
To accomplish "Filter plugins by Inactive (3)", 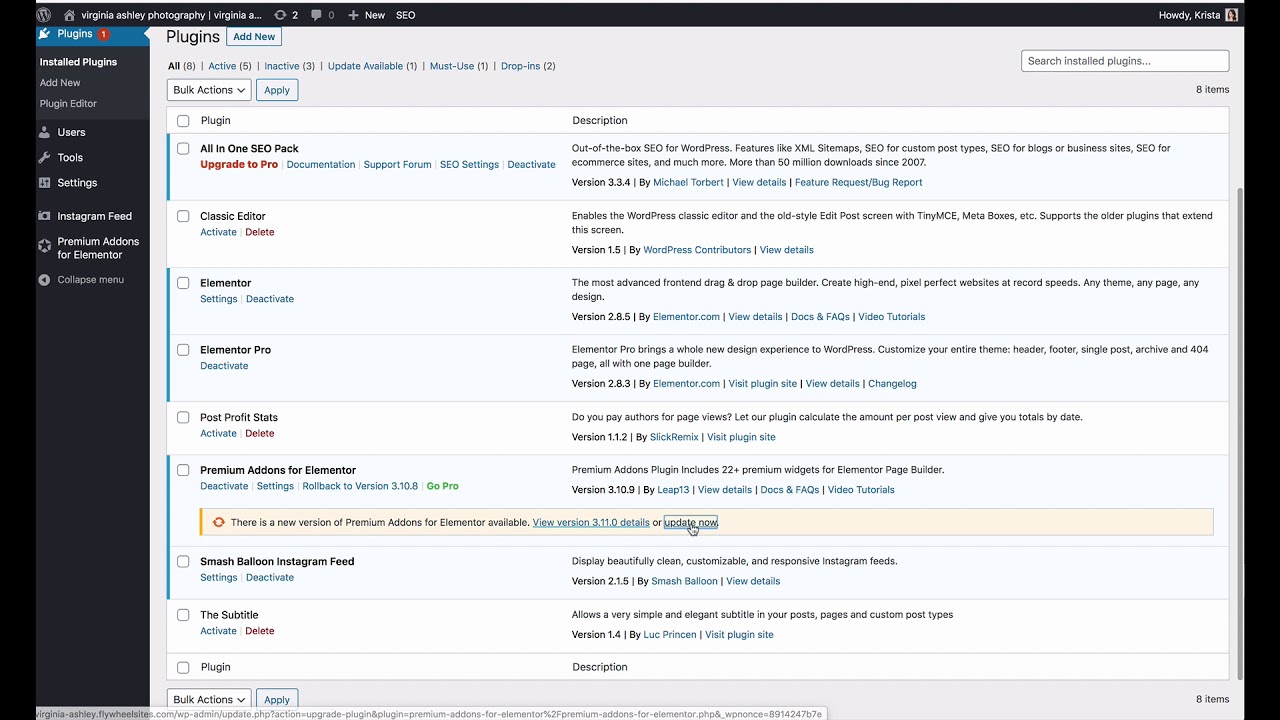I will pyautogui.click(x=290, y=66).
